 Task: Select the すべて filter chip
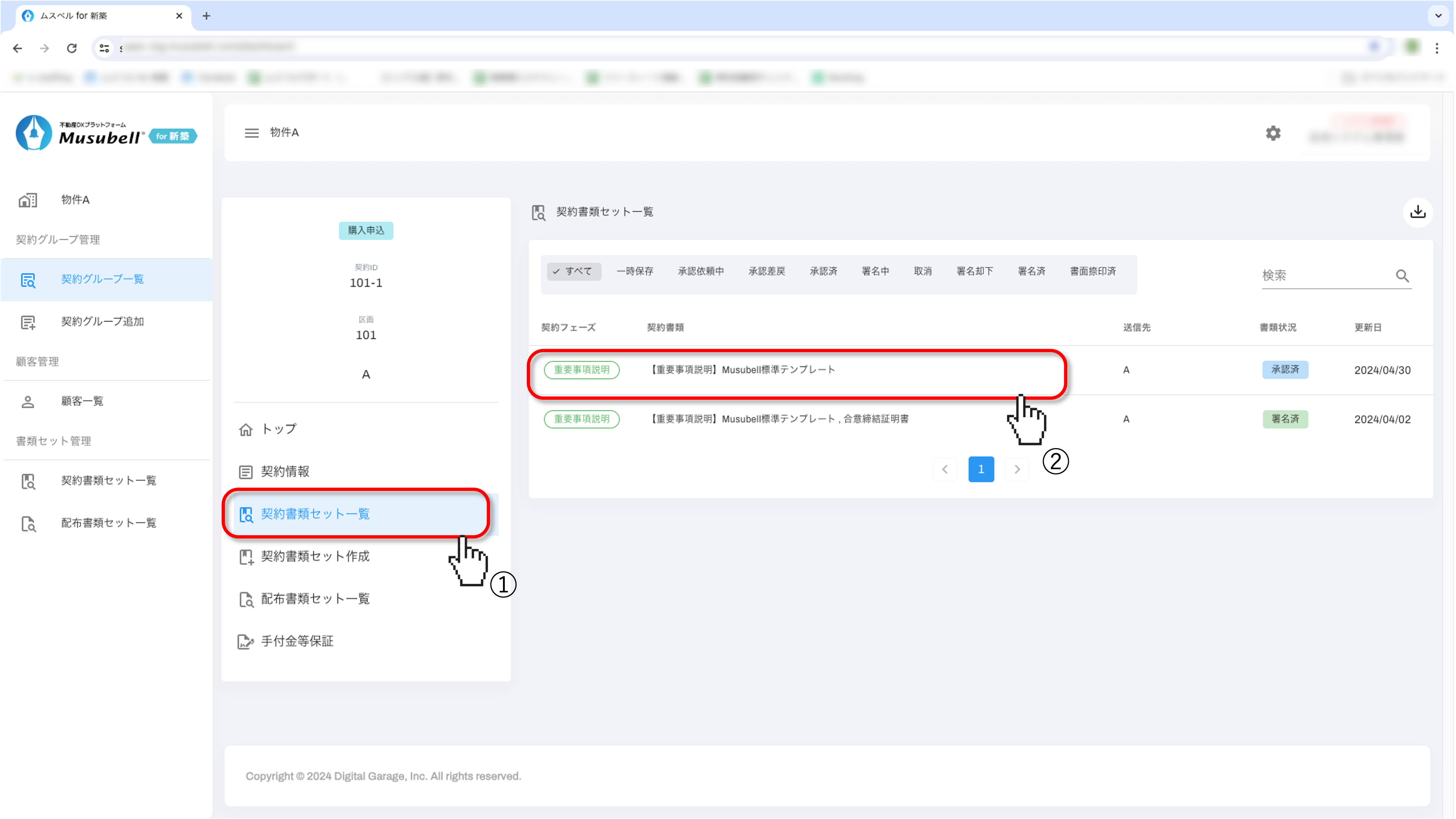[573, 272]
